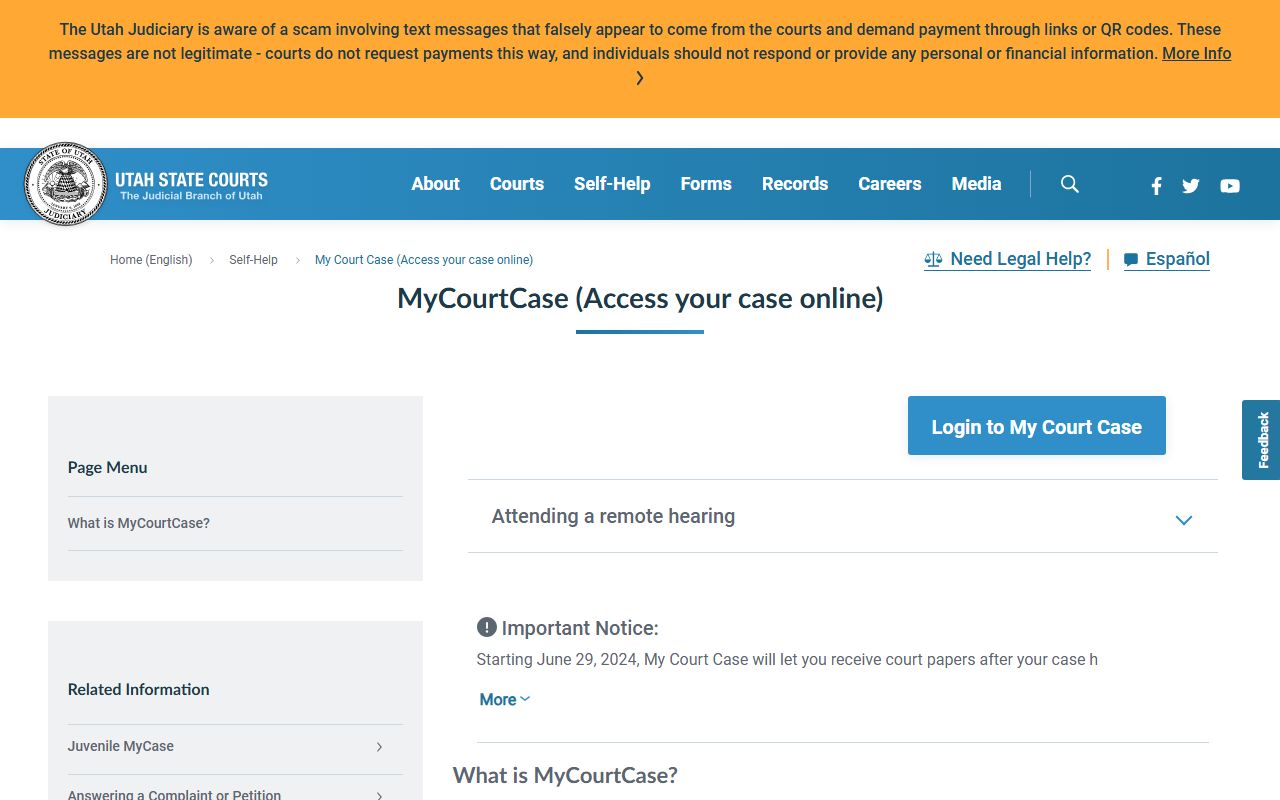Click the Related Information heading
Screen dimensions: 1280x800
(139, 689)
